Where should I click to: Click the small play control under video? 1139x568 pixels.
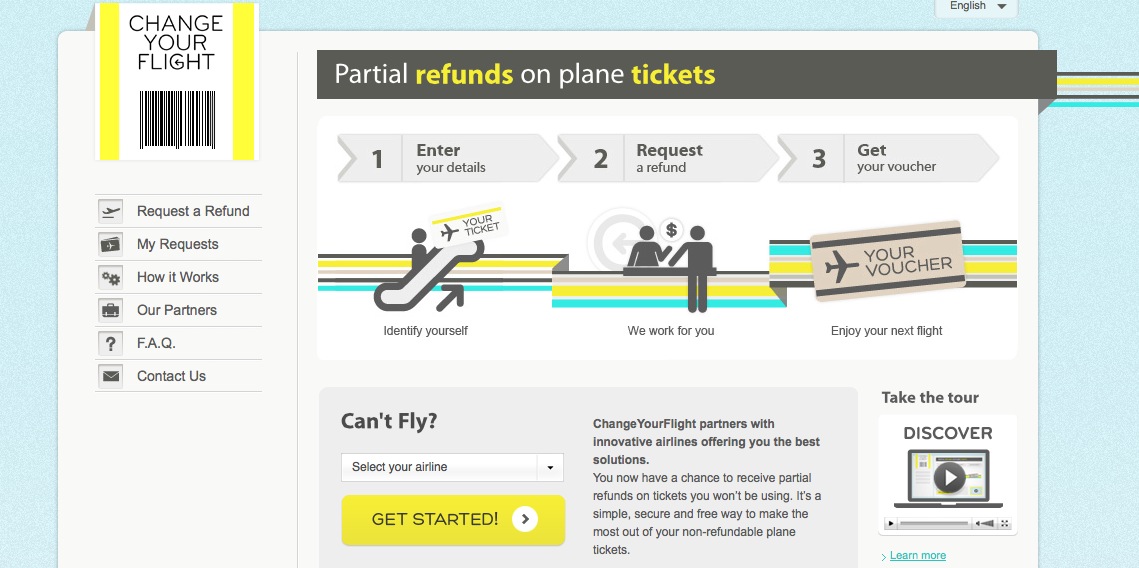(x=891, y=523)
